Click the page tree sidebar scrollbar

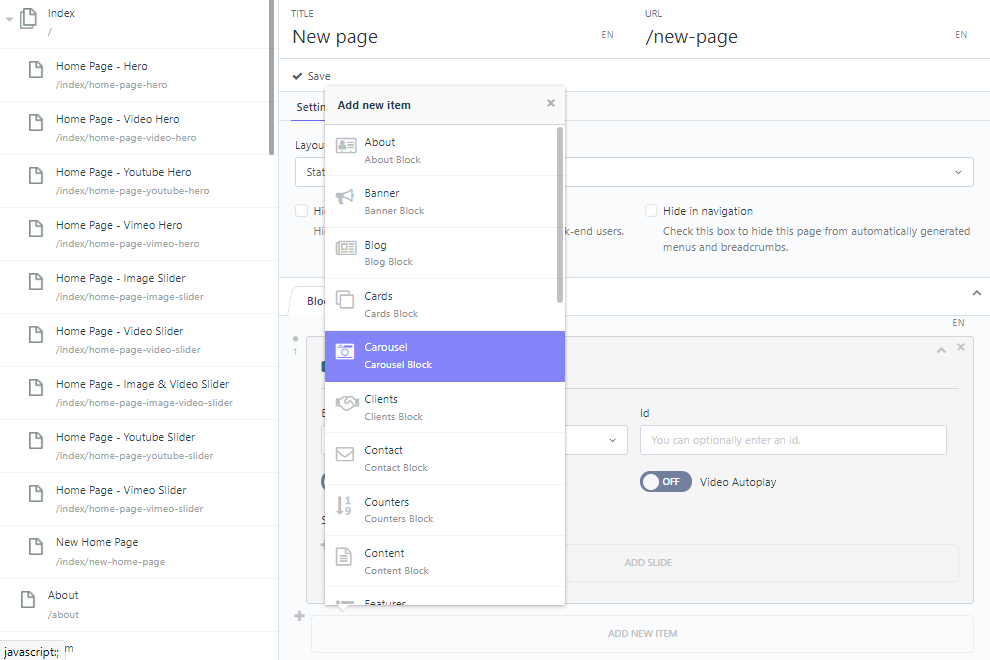tap(271, 77)
